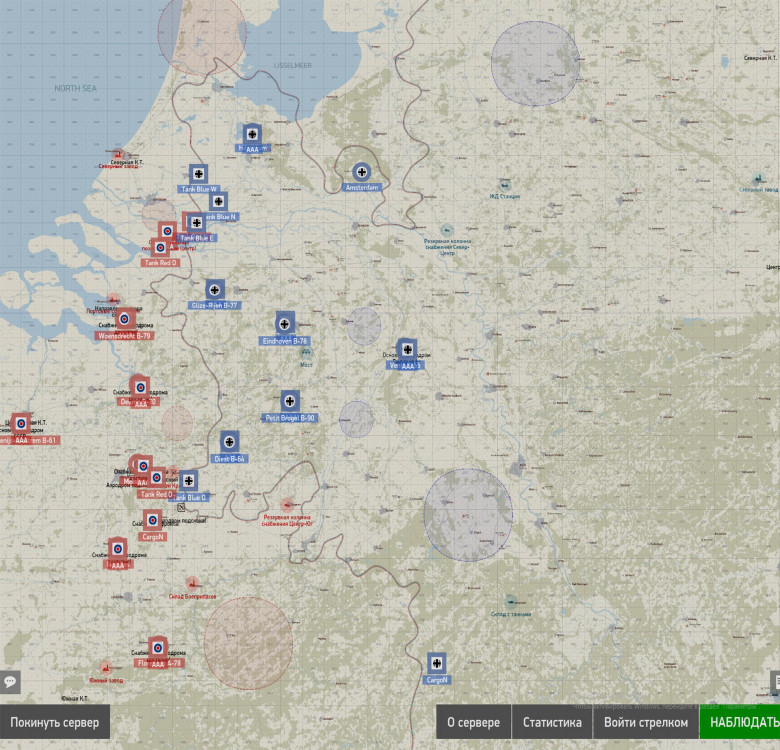Click the Склад Боеприпасов depot icon
This screenshot has width=780, height=750.
(192, 583)
